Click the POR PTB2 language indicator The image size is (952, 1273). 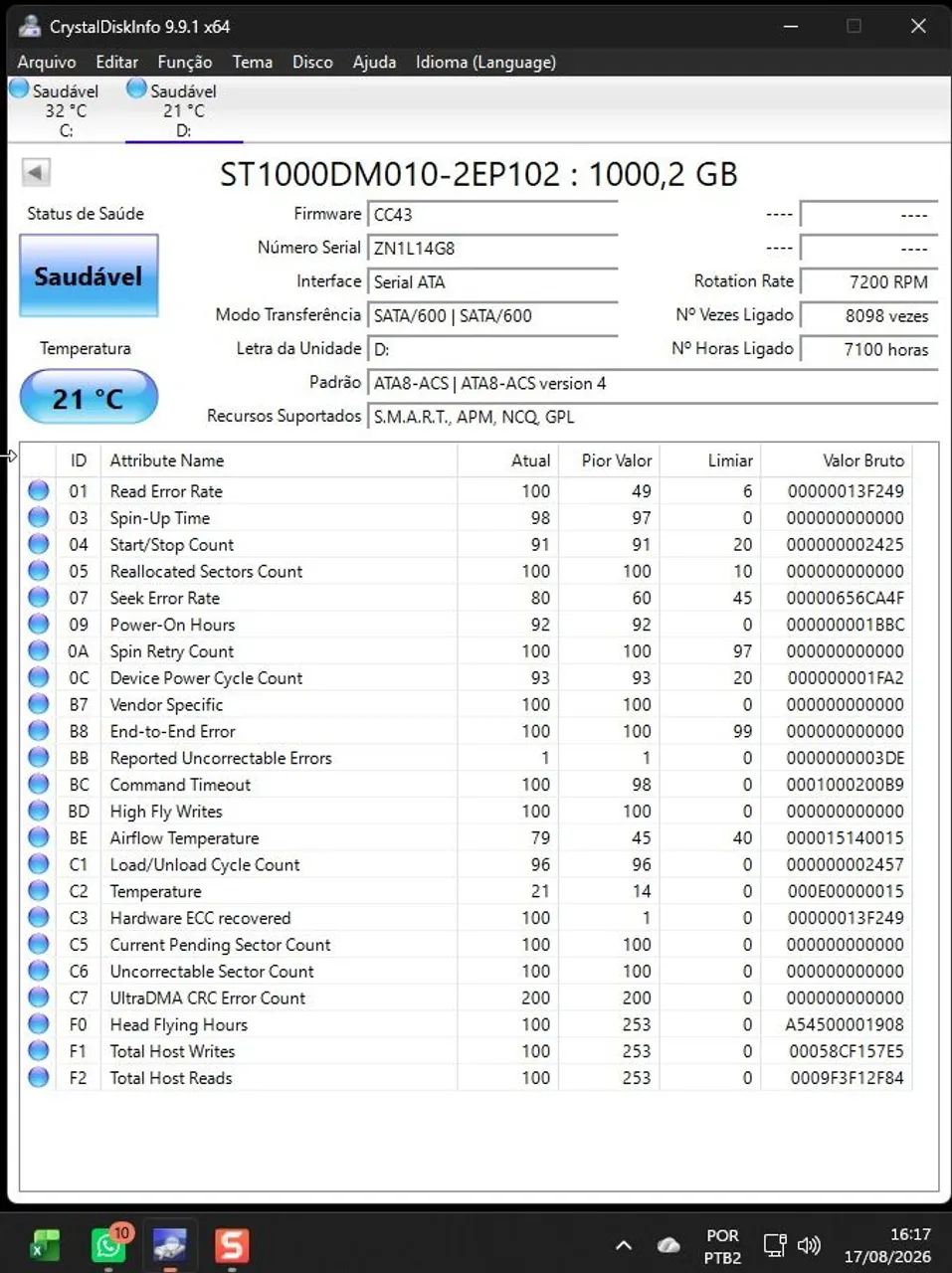pyautogui.click(x=722, y=1245)
